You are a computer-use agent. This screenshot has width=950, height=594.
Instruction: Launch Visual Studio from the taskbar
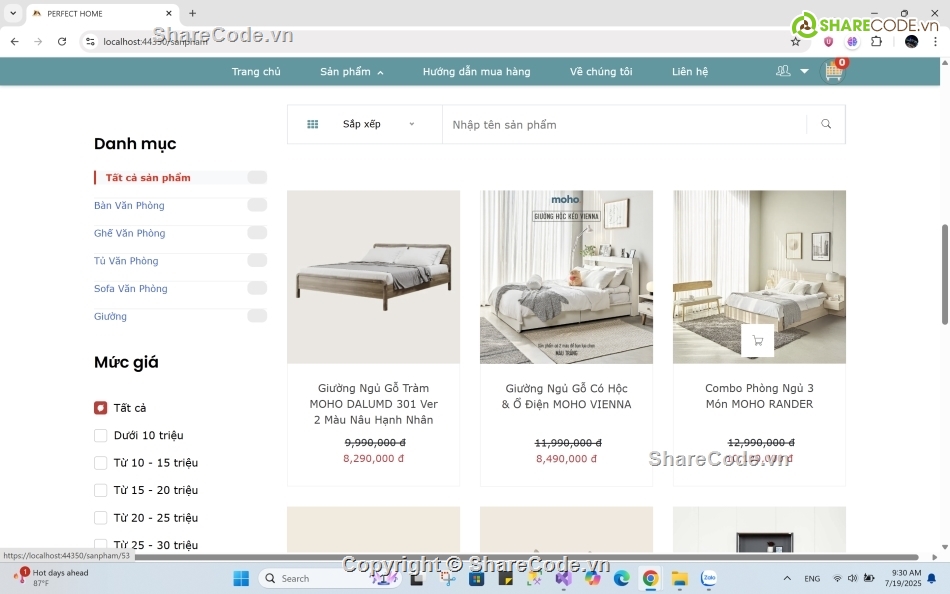[x=563, y=578]
